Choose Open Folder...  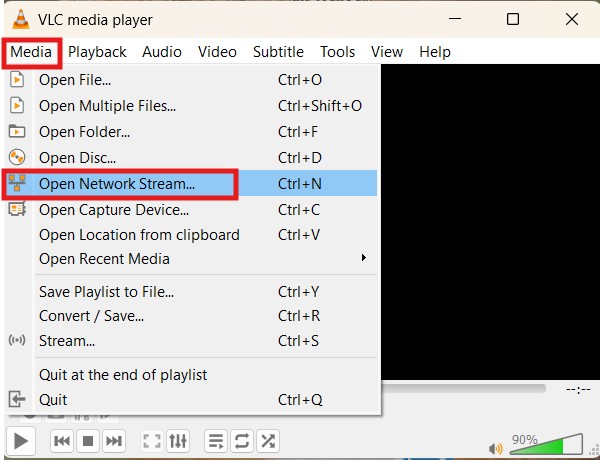[x=191, y=132]
